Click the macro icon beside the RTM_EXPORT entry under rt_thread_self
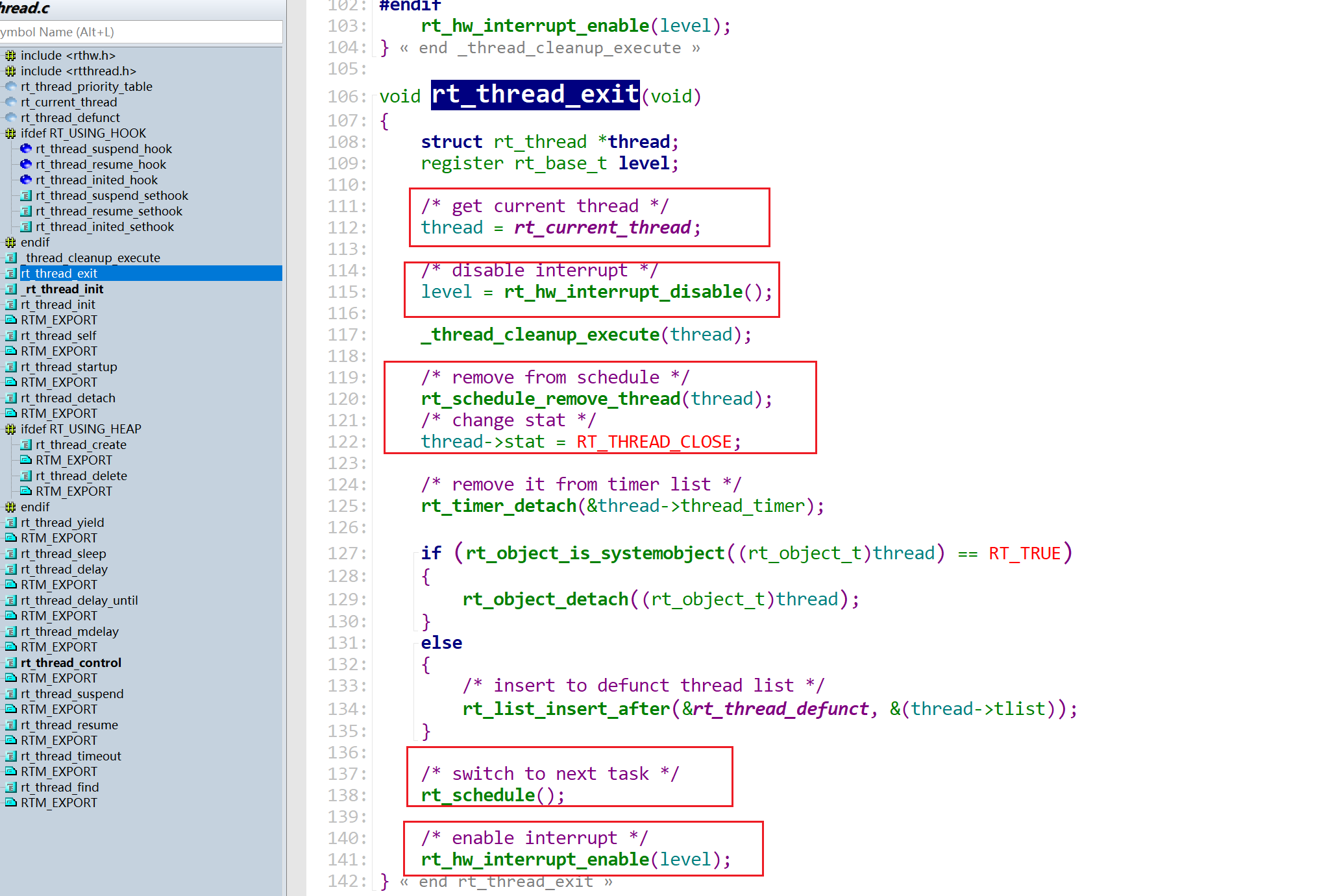1328x896 pixels. [x=10, y=351]
